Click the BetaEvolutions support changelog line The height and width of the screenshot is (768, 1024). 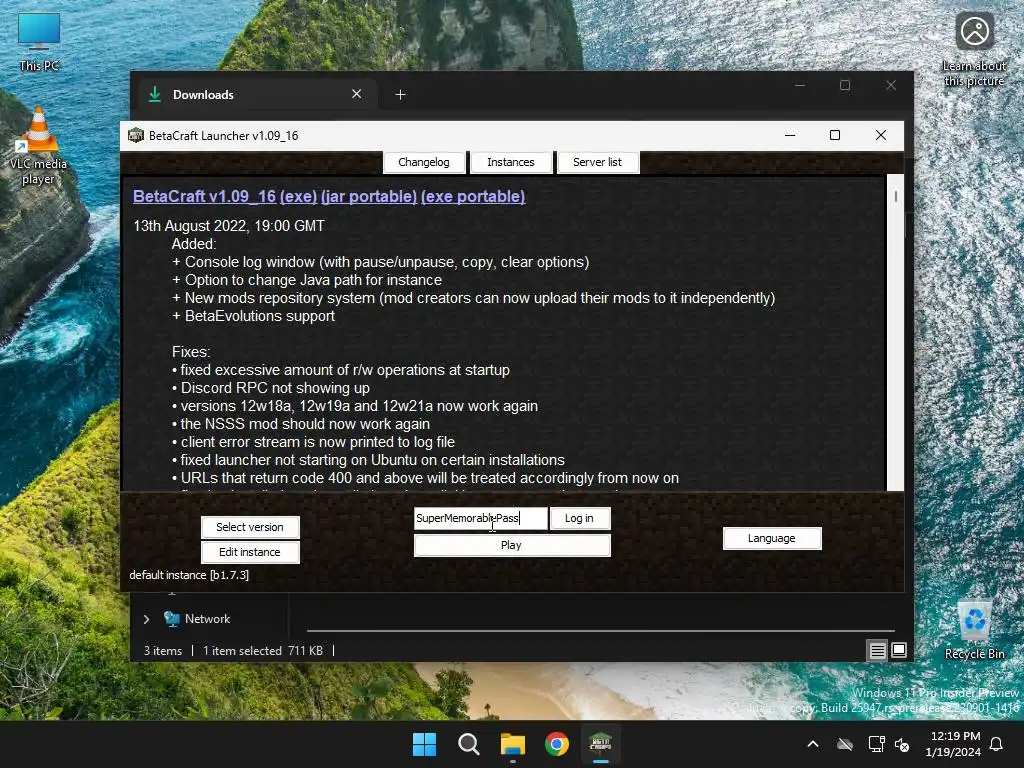coord(253,316)
